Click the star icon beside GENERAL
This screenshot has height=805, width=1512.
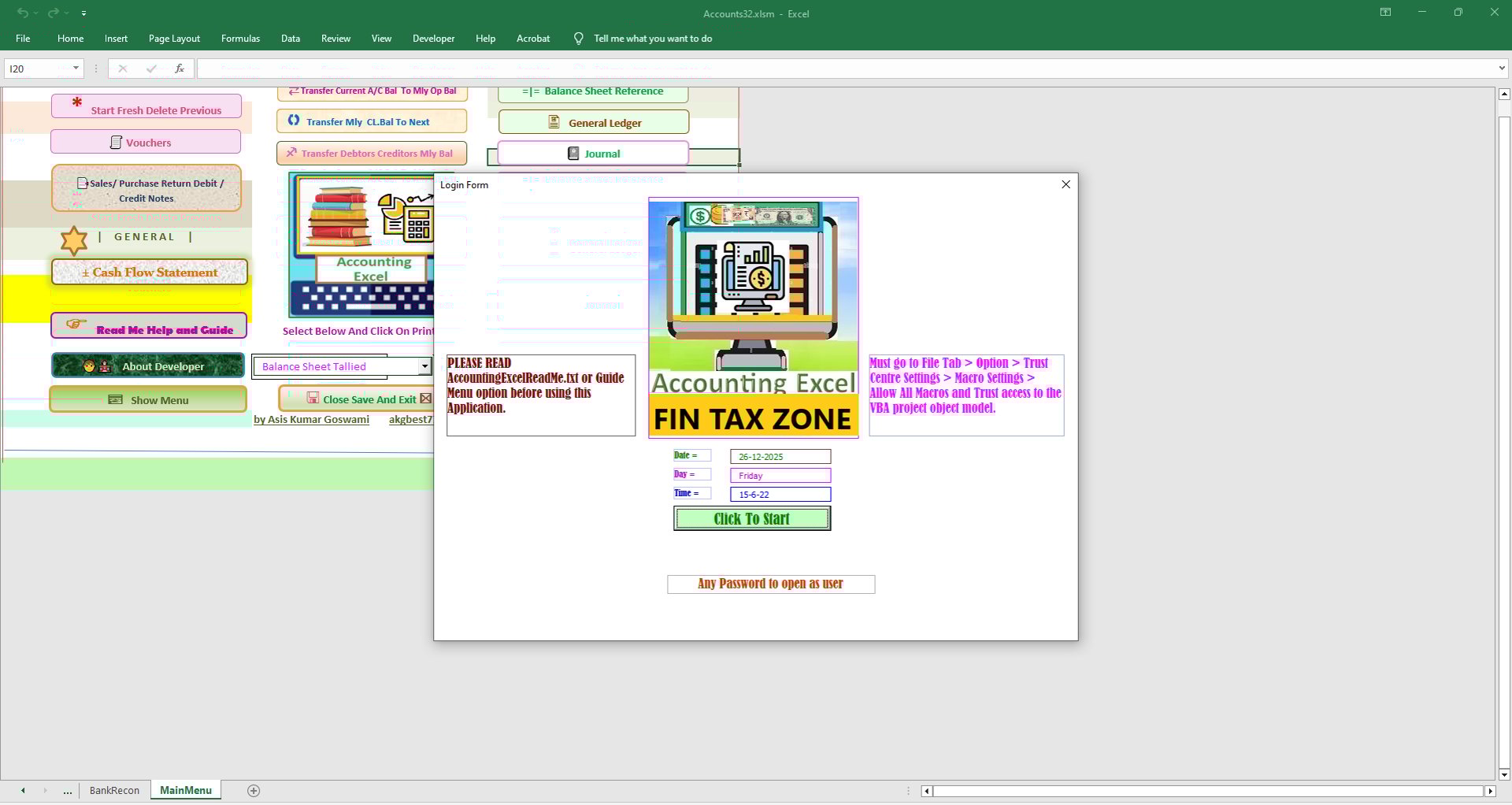point(74,240)
